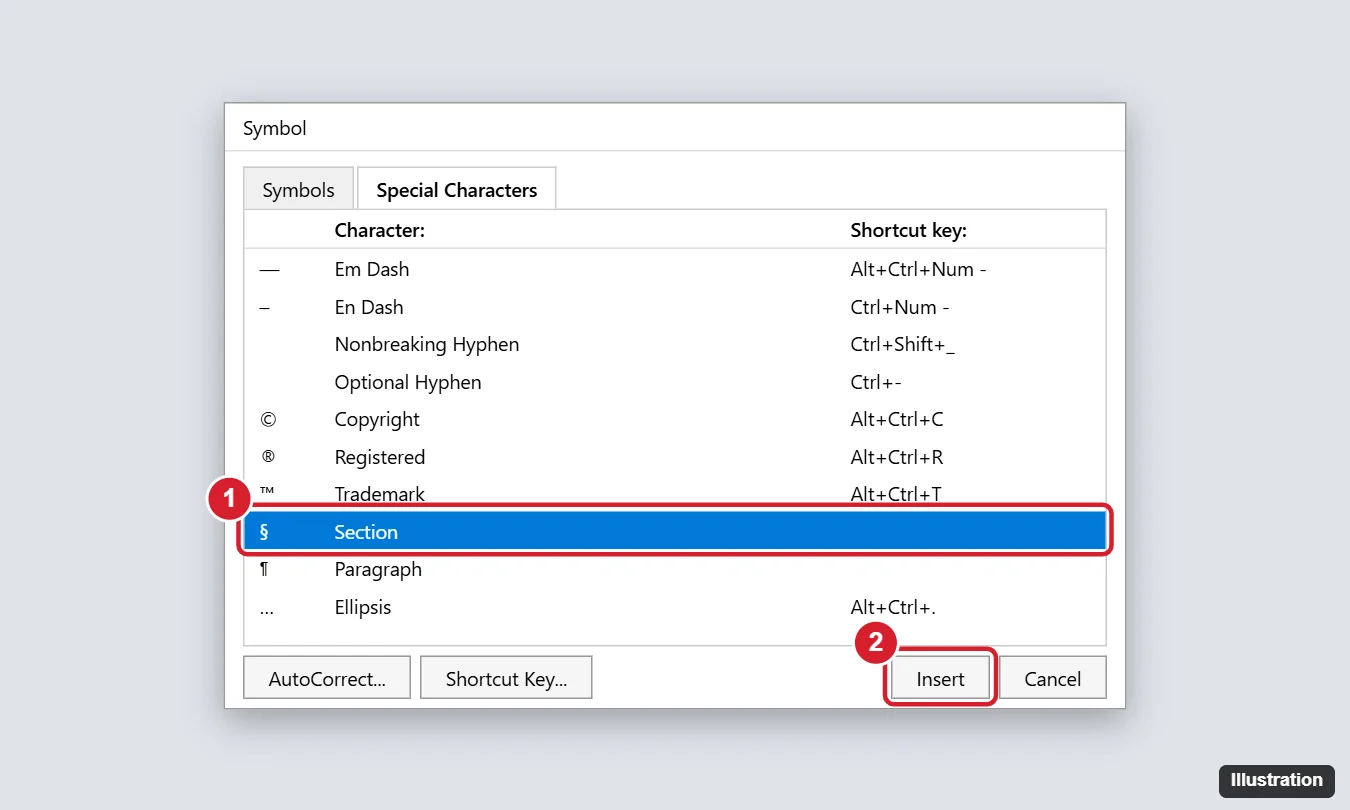Click the Ctrl+Num - shortcut text
The height and width of the screenshot is (810, 1350).
(x=900, y=307)
